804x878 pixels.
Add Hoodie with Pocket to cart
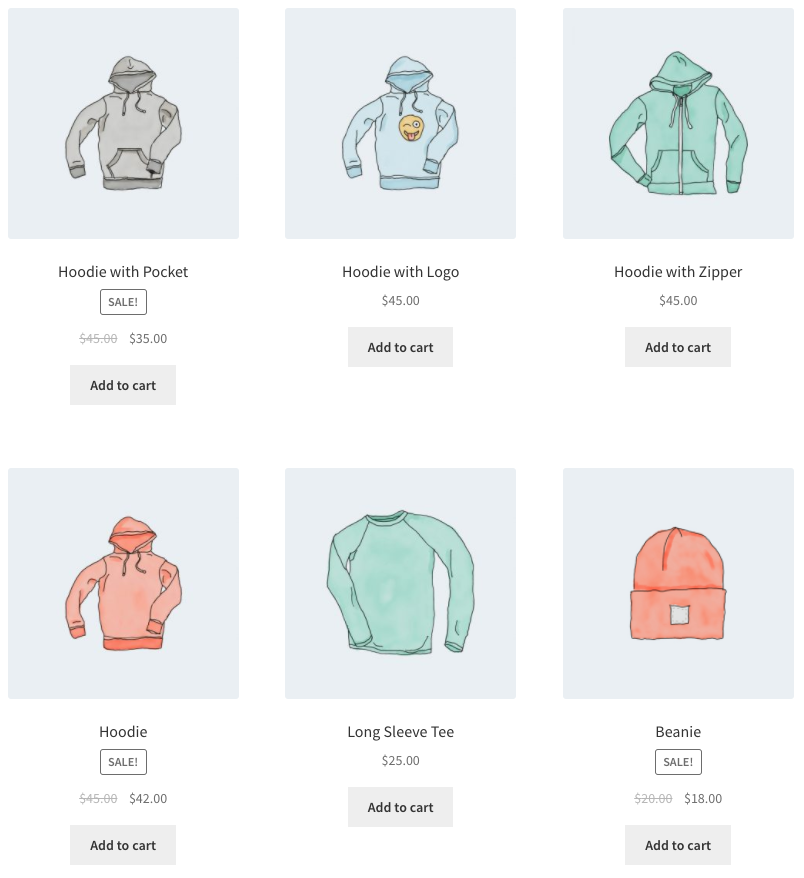(123, 385)
